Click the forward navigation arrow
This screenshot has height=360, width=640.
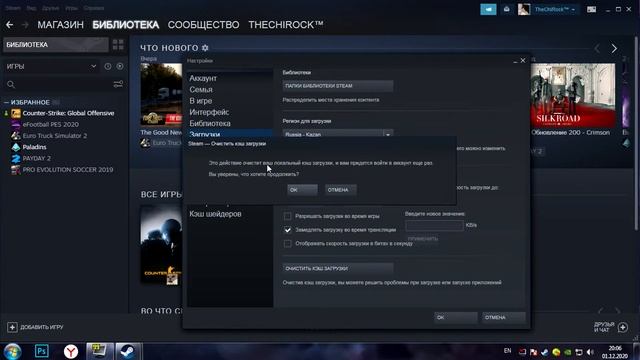25,25
